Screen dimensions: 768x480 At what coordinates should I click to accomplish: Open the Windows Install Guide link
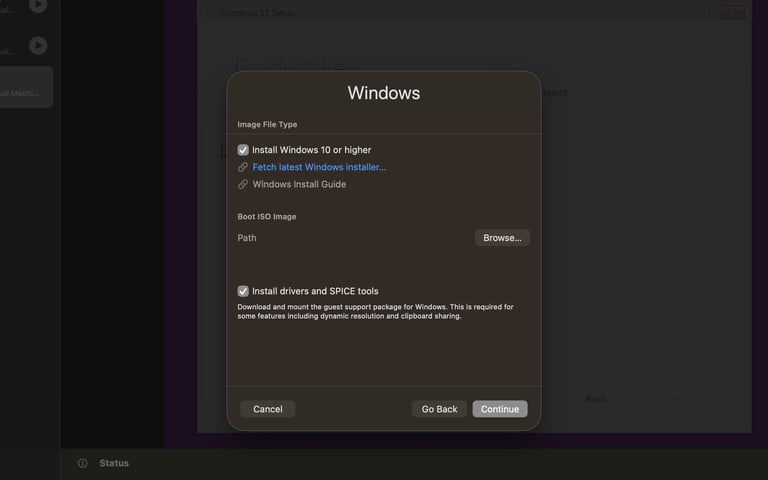[299, 184]
